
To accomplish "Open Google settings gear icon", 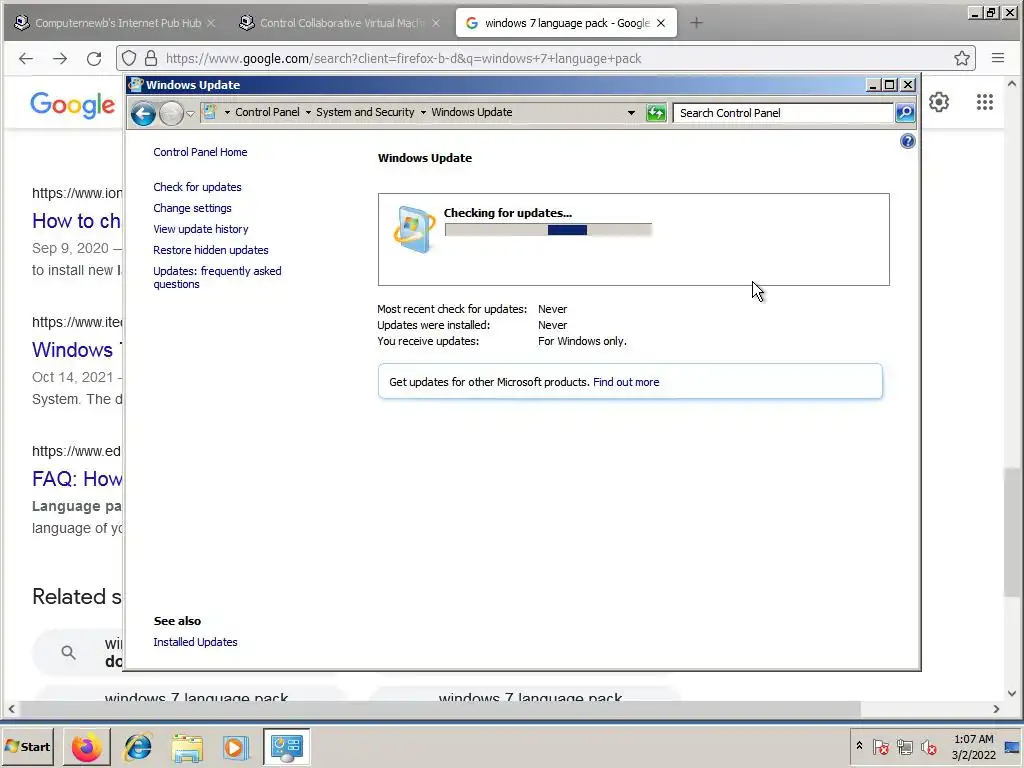I will coord(939,102).
